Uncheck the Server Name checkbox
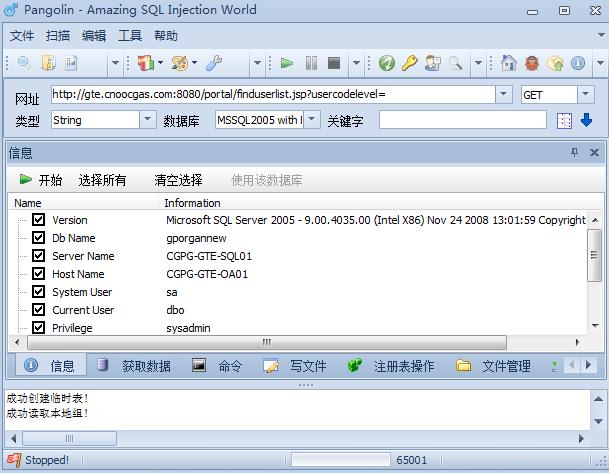The width and height of the screenshot is (609, 473). pyautogui.click(x=38, y=256)
